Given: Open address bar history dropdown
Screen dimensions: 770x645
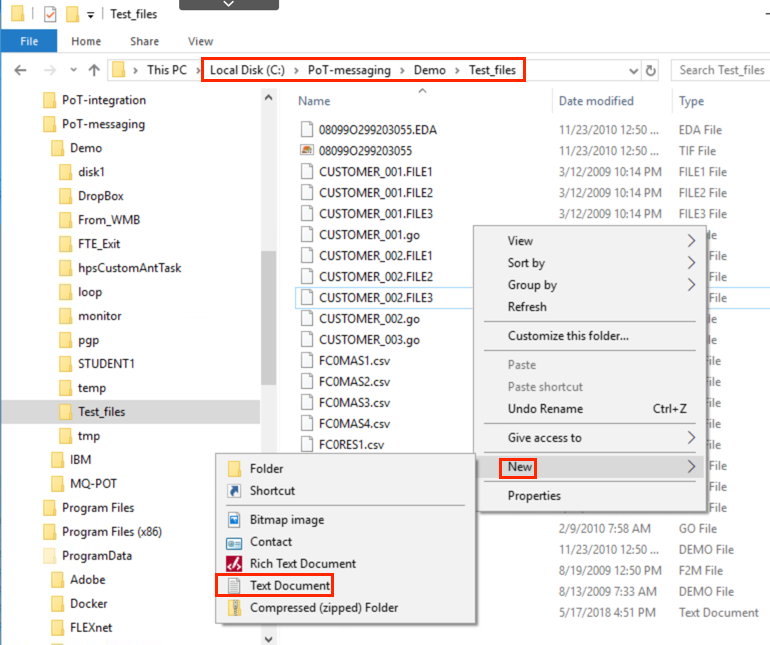Looking at the screenshot, I should tap(633, 71).
